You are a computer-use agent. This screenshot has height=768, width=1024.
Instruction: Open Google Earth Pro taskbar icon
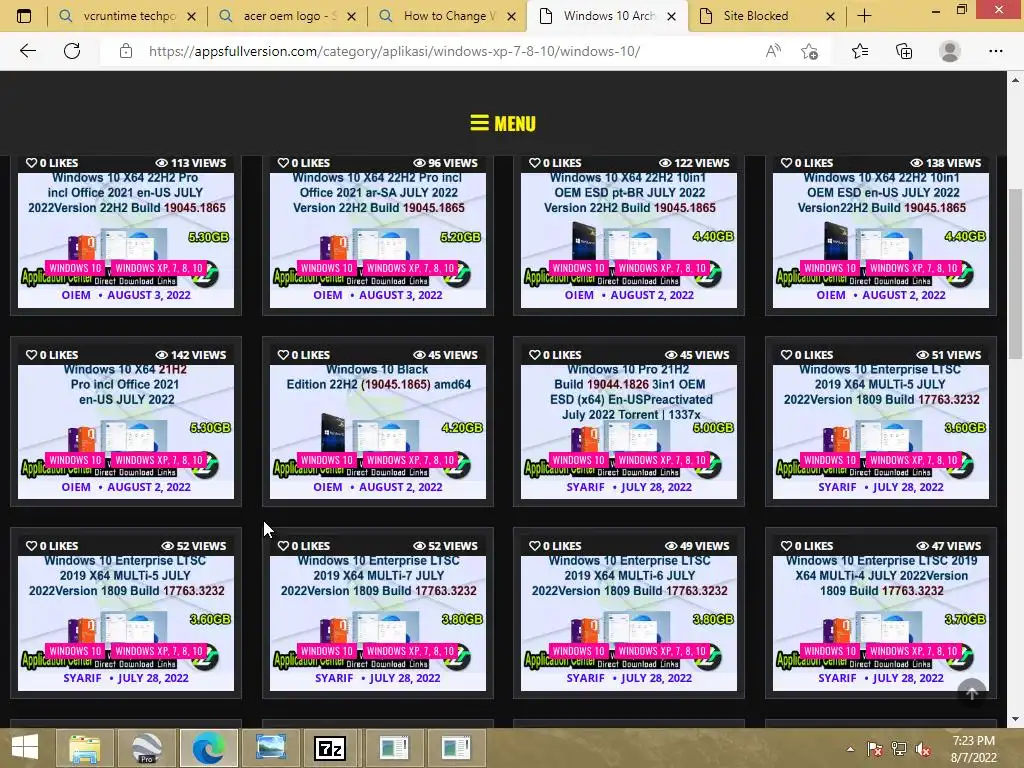146,748
